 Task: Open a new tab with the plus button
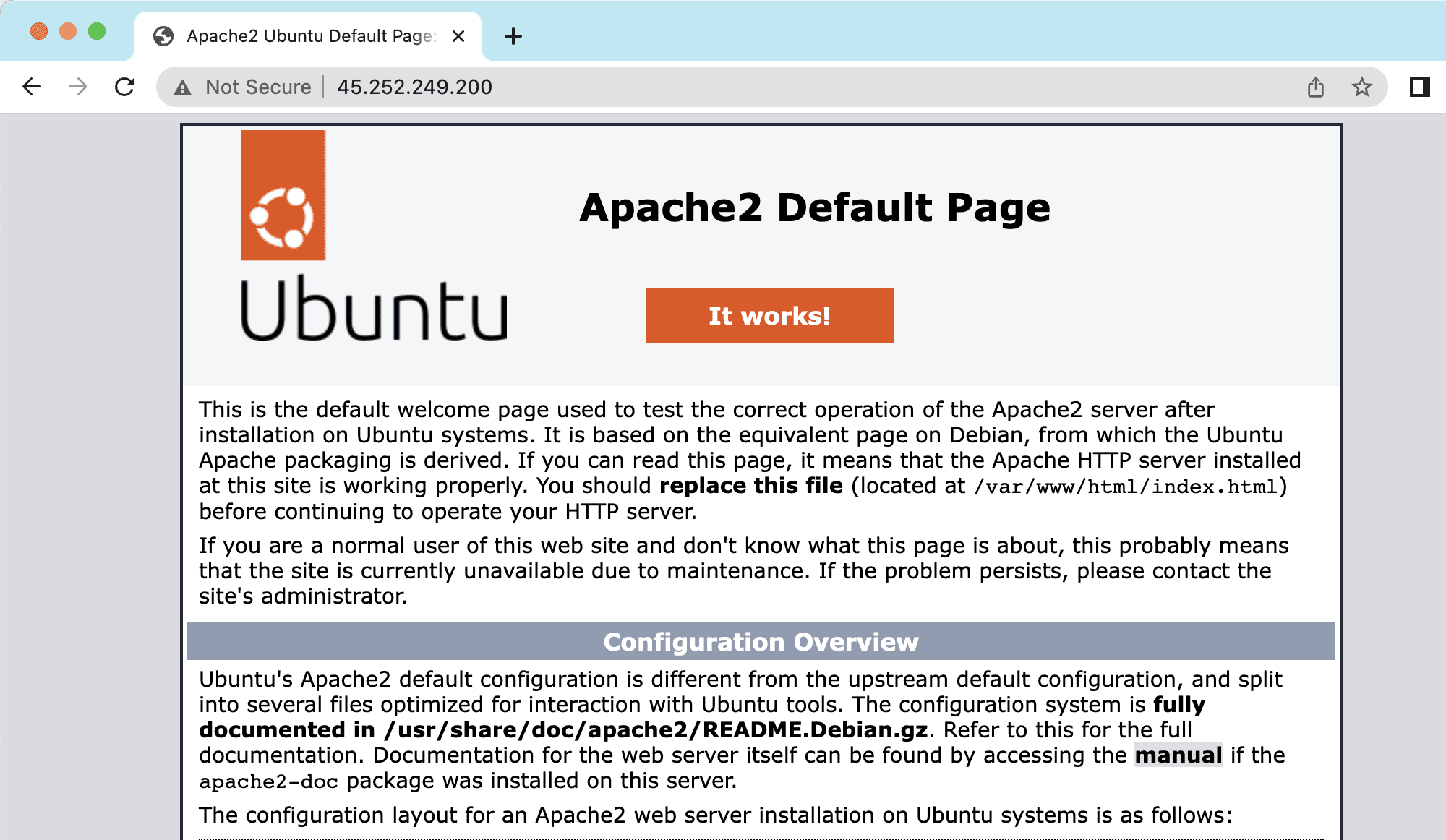pyautogui.click(x=513, y=36)
